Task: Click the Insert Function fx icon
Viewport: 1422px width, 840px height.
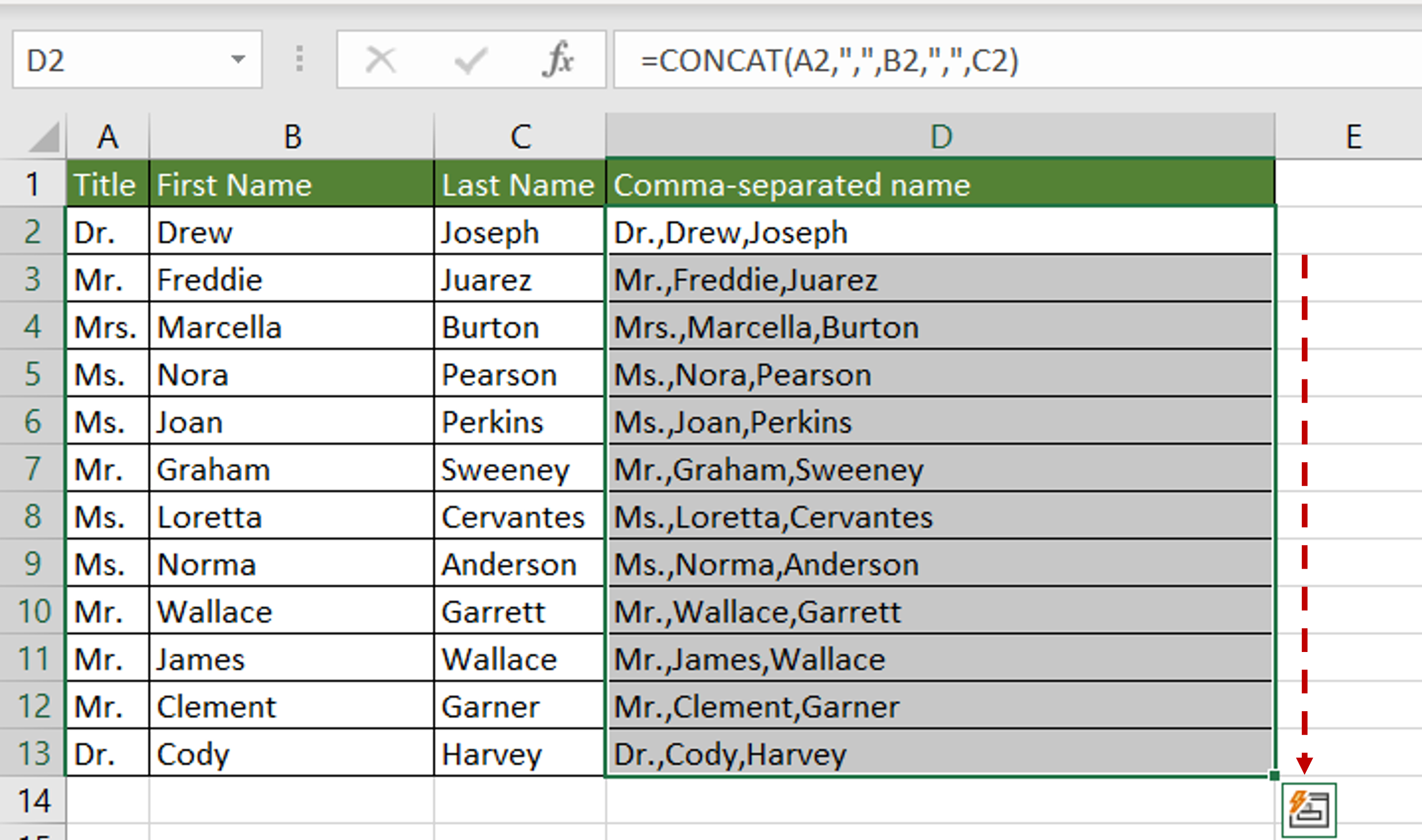Action: (558, 60)
